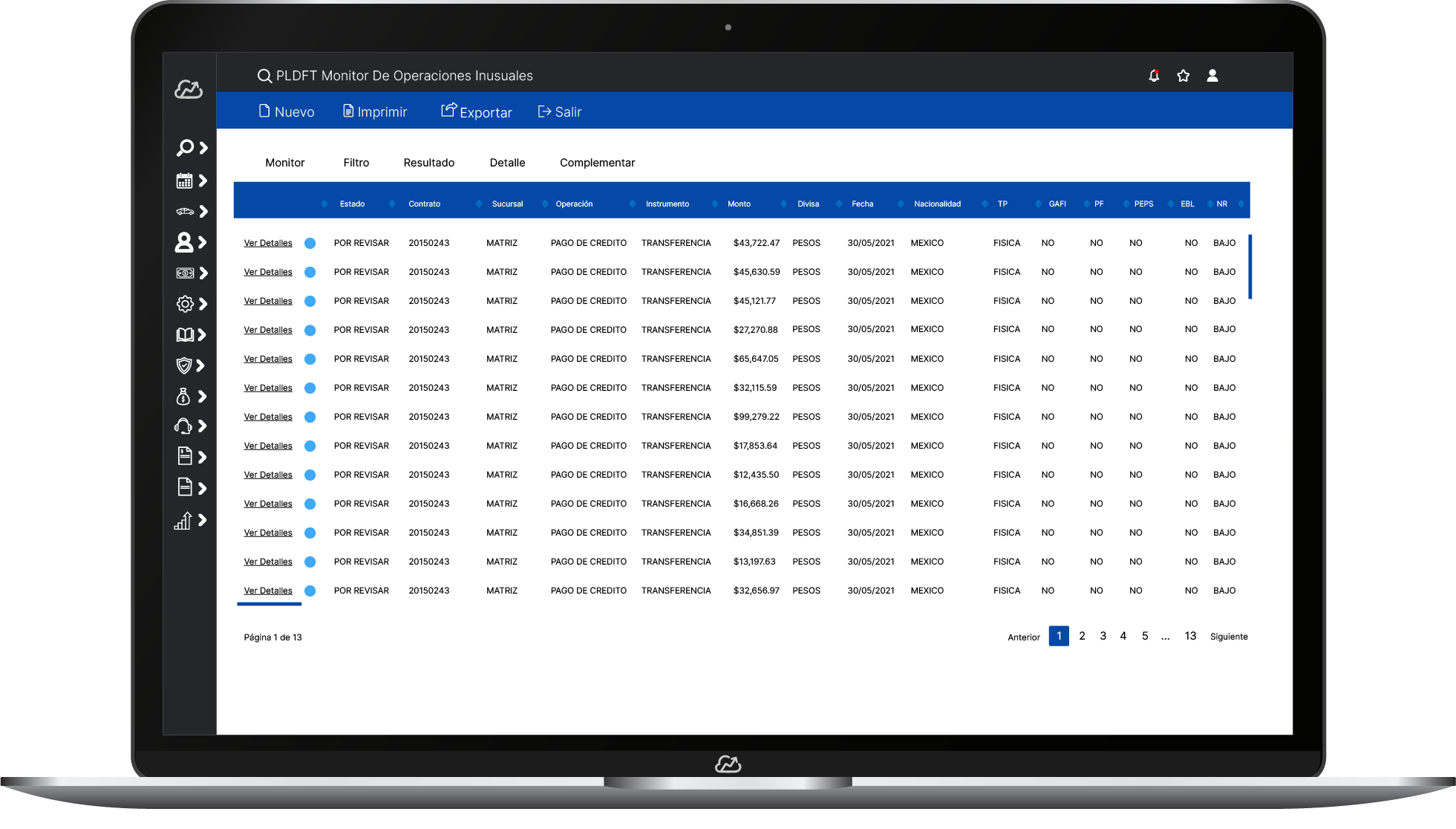The height and width of the screenshot is (829, 1456).
Task: Click the cloud logo in sidebar
Action: (189, 90)
